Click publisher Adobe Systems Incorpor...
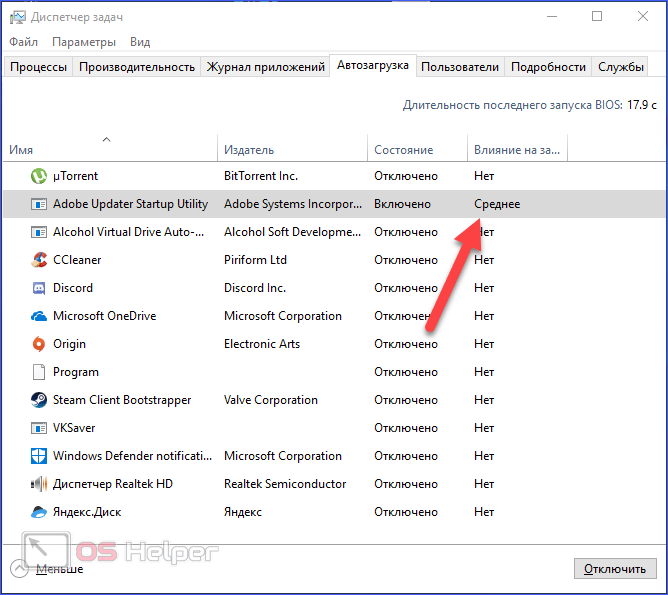668x595 pixels. 293,204
